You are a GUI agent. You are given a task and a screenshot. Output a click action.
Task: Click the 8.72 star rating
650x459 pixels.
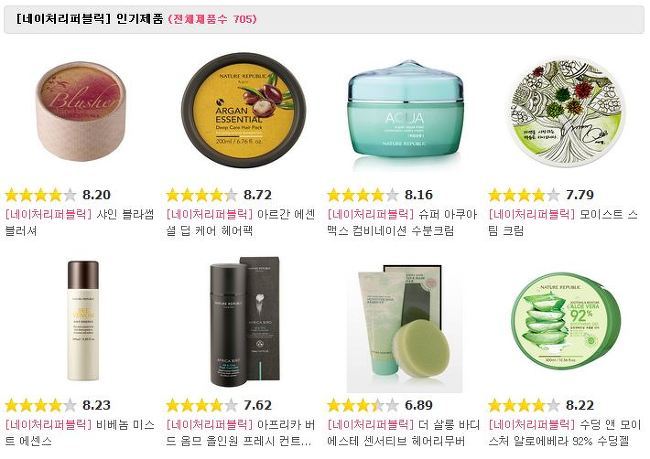pyautogui.click(x=219, y=194)
